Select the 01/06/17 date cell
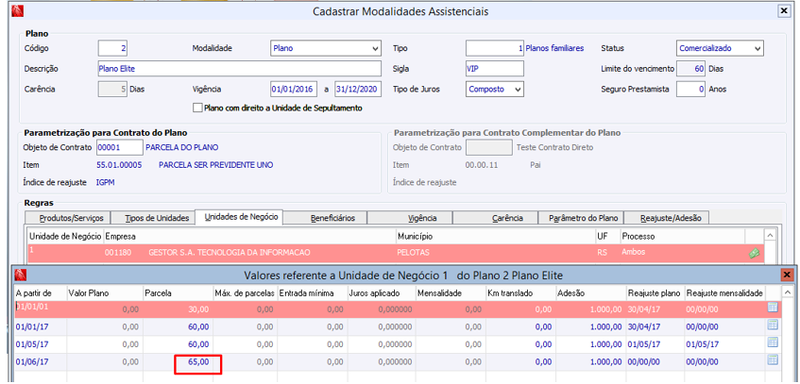The image size is (800, 384). click(x=41, y=362)
